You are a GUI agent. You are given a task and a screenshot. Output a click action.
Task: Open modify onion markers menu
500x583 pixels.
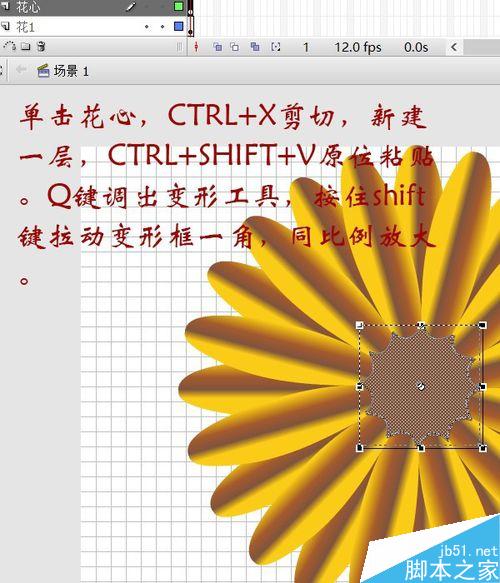276,47
